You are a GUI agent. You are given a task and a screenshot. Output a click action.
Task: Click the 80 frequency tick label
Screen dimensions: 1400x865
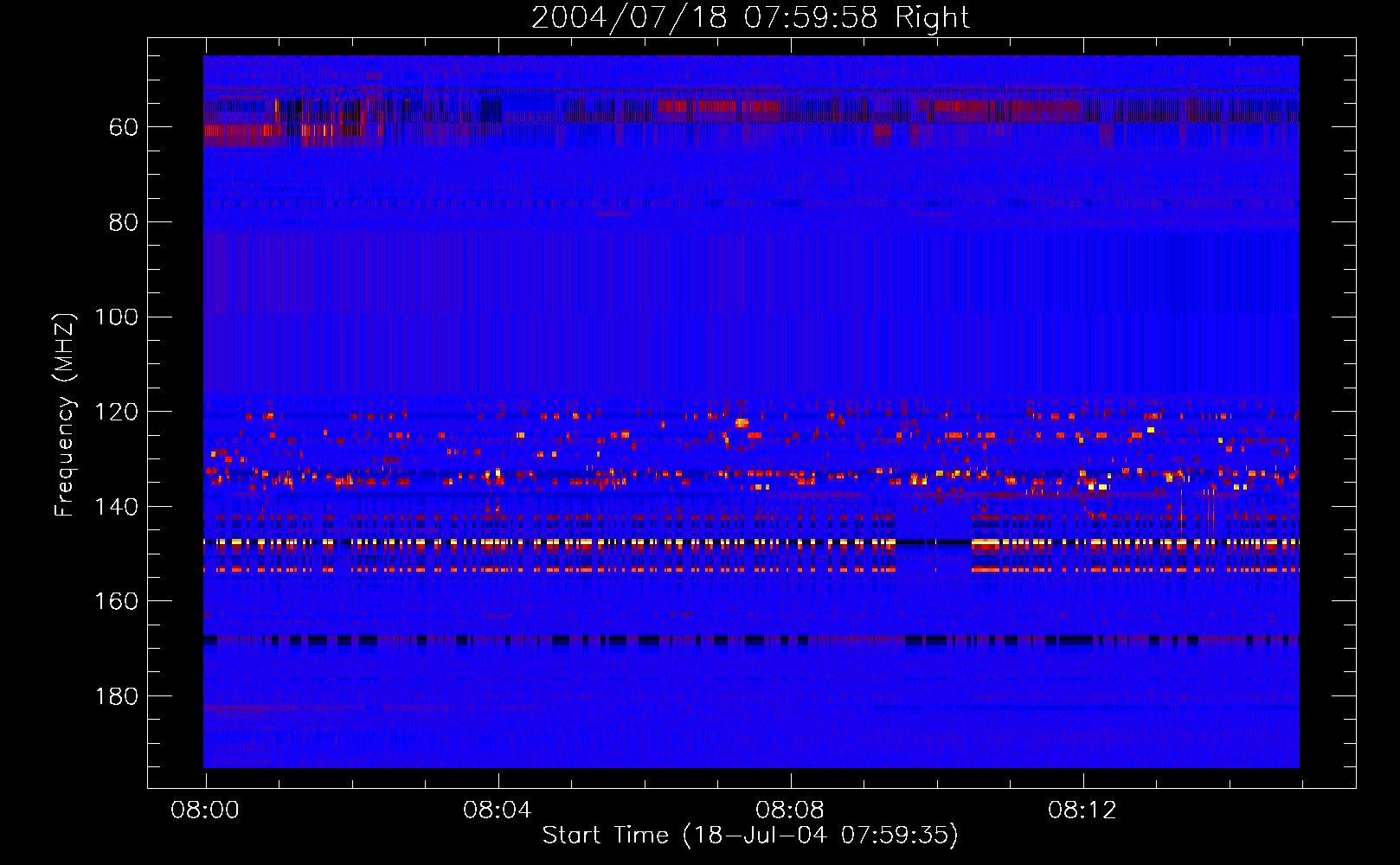click(x=124, y=223)
